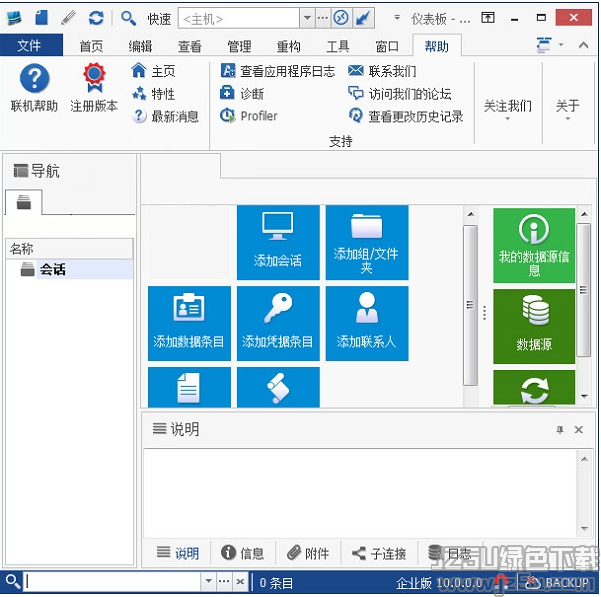The image size is (601, 597).
Task: Click the 添加凭据条目 key tile
Action: click(278, 323)
